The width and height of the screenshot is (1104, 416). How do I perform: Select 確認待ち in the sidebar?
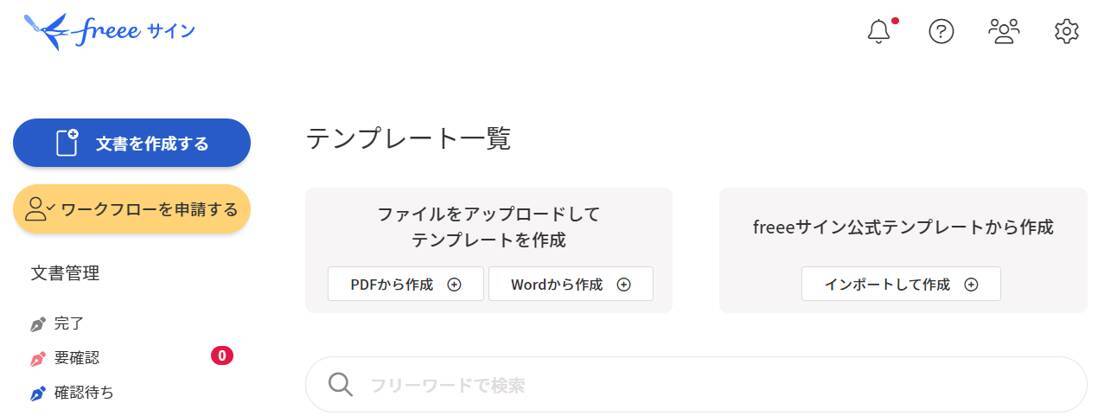[84, 393]
